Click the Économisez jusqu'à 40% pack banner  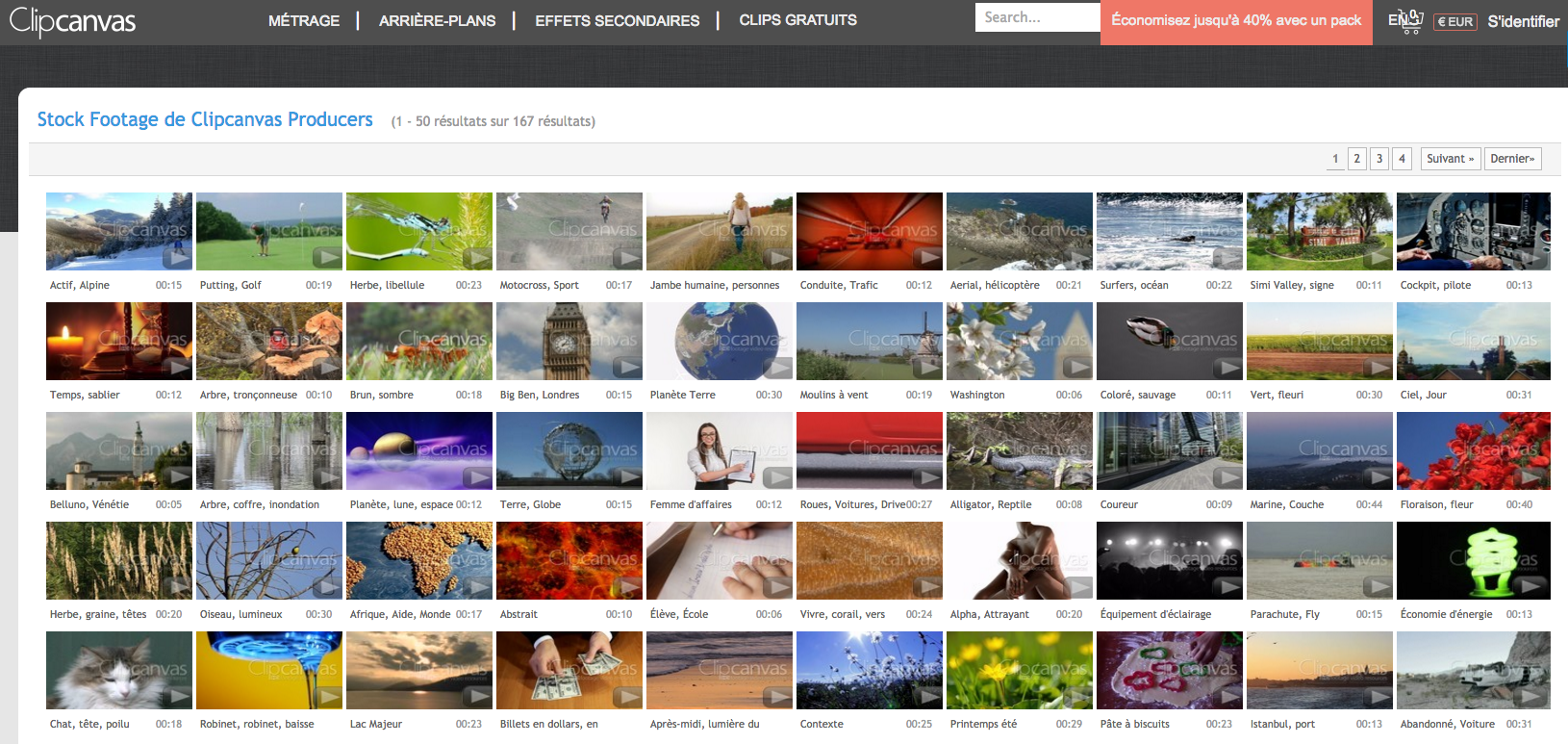click(x=1237, y=20)
